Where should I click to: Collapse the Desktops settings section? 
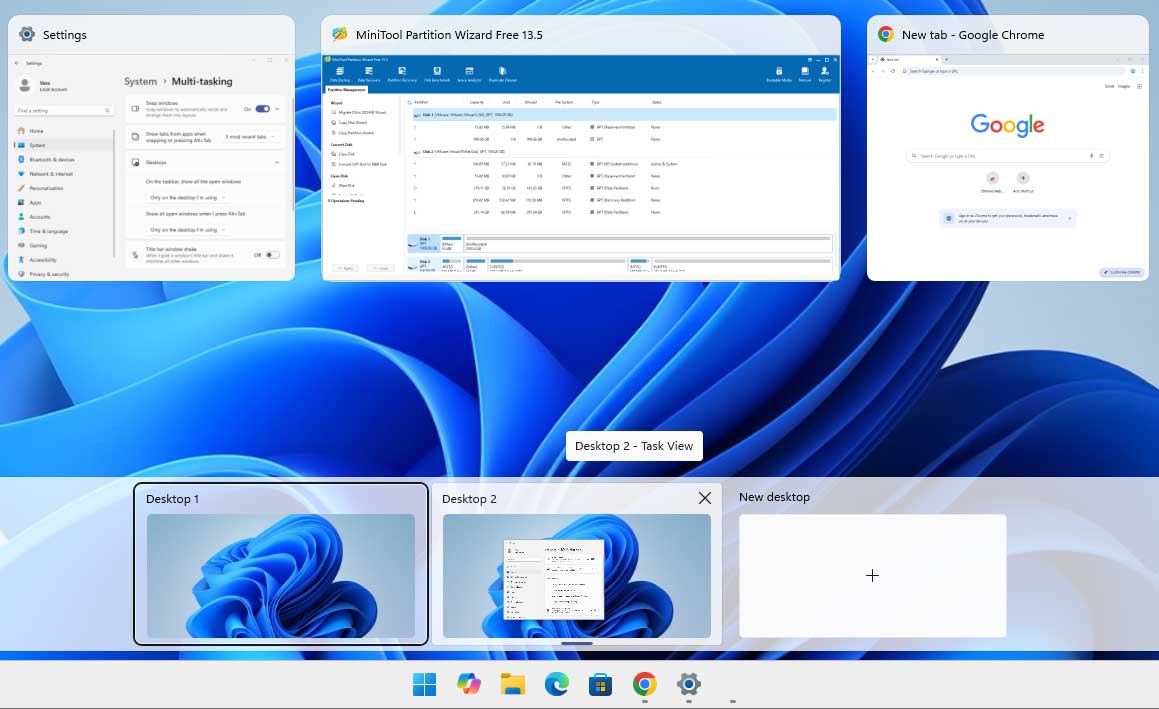coord(275,163)
